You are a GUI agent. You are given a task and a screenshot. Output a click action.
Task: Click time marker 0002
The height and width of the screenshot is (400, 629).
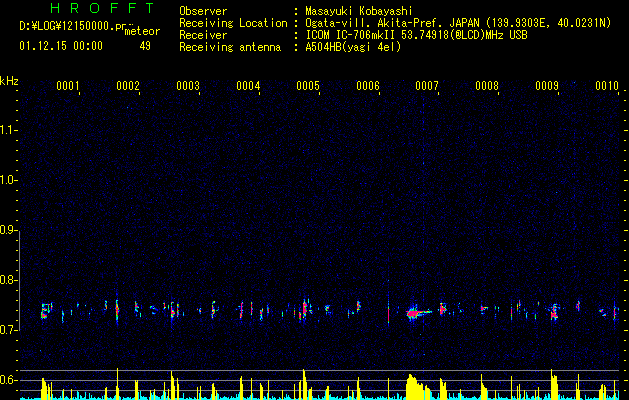[128, 86]
